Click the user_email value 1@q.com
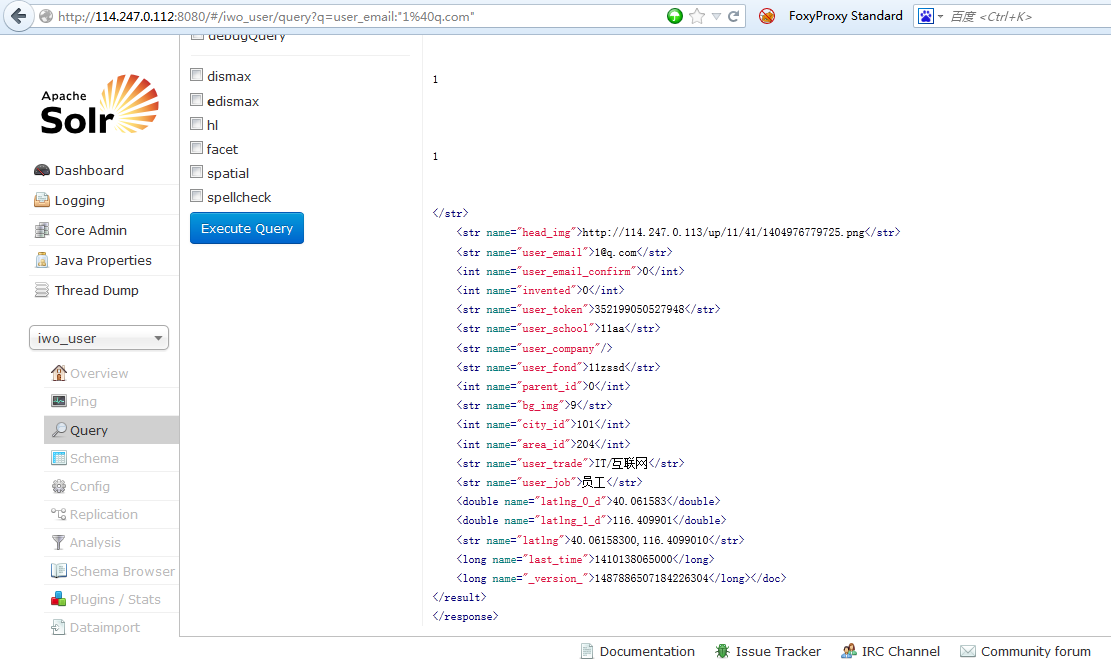This screenshot has height=666, width=1111. coord(615,252)
